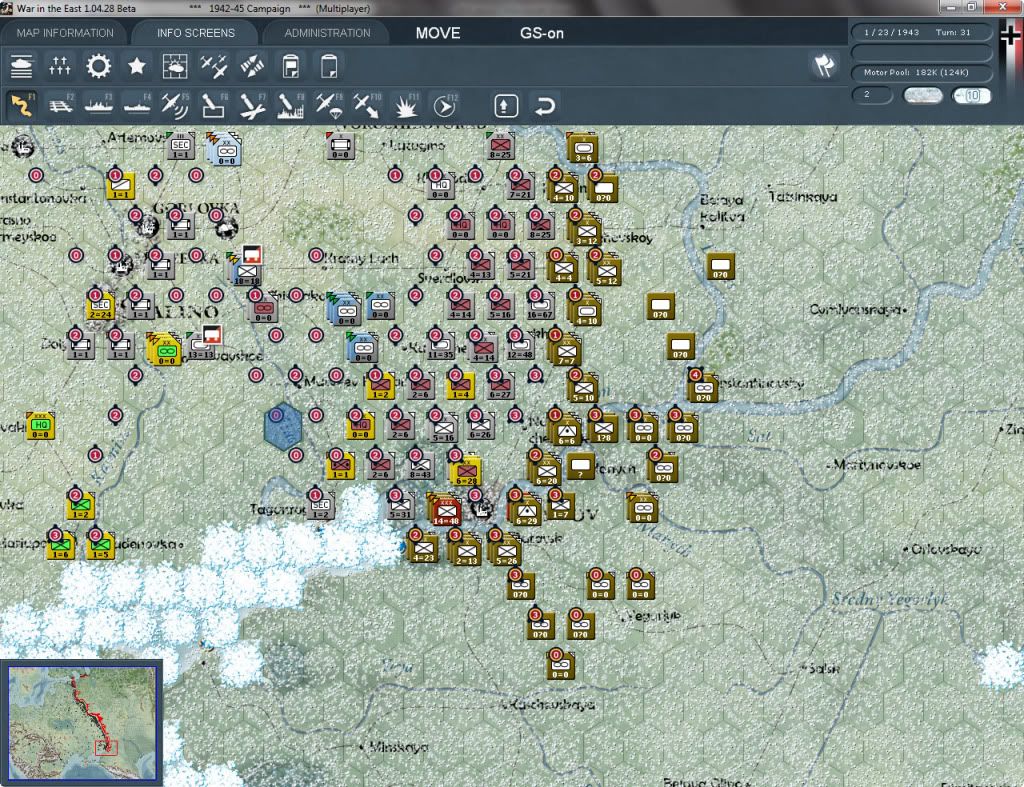Image resolution: width=1024 pixels, height=787 pixels.
Task: Open the clipboard icon with filled page
Action: 291,66
